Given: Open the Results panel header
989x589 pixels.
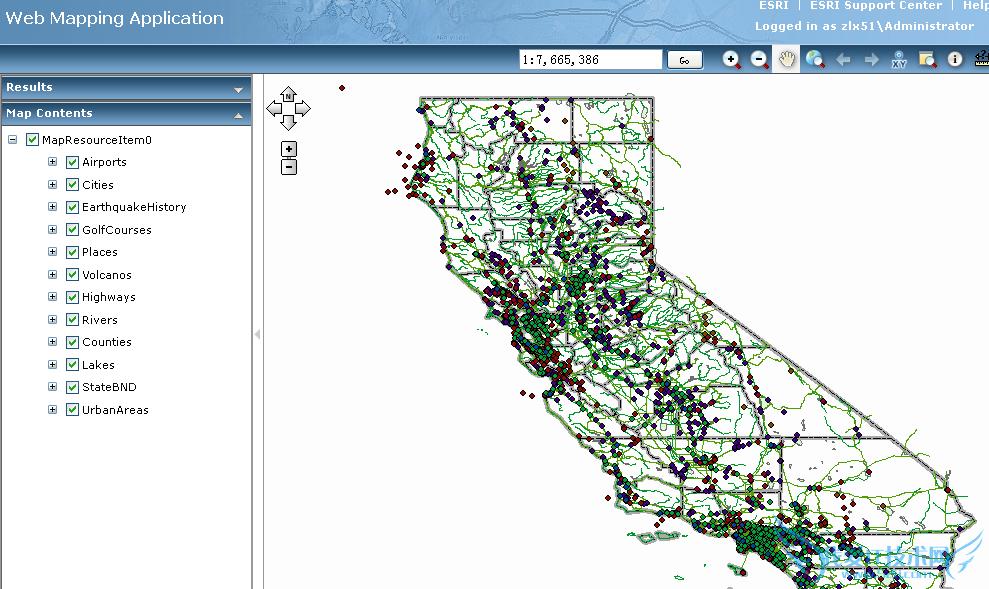Looking at the screenshot, I should [x=126, y=88].
